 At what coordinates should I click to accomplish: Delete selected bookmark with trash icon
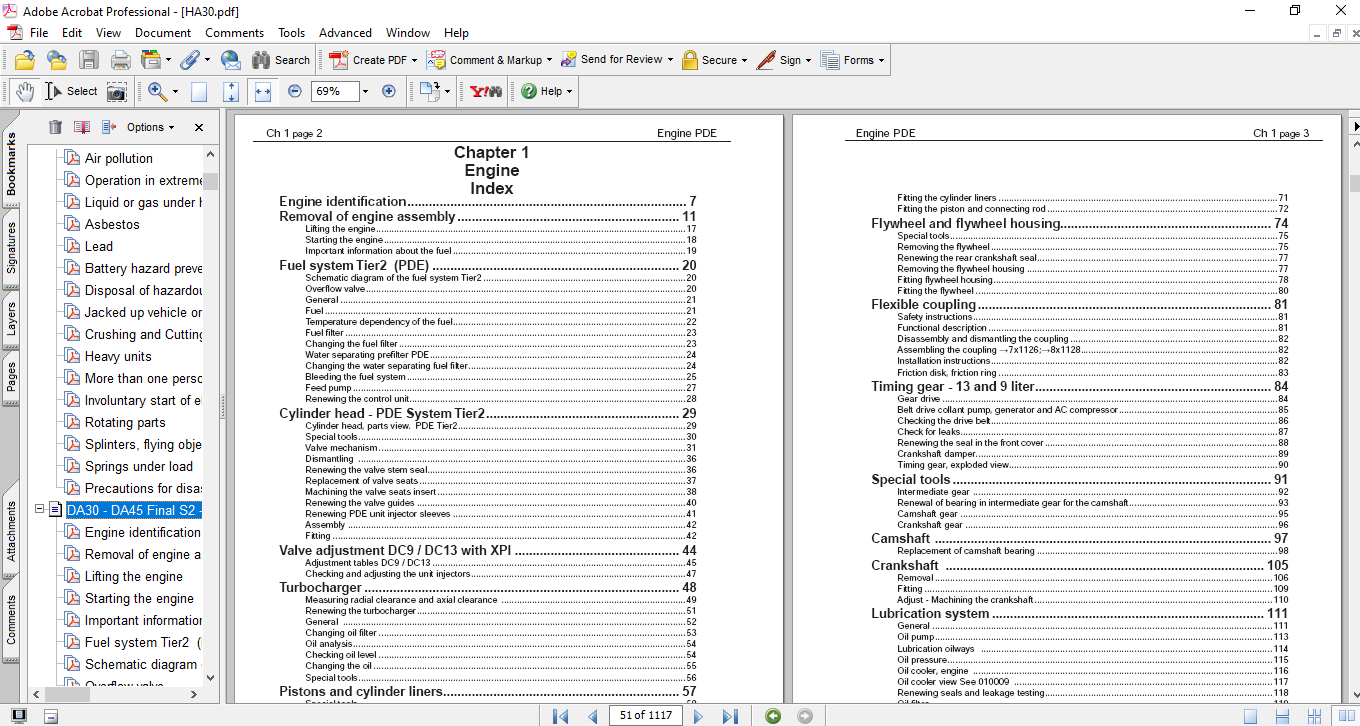pos(55,127)
